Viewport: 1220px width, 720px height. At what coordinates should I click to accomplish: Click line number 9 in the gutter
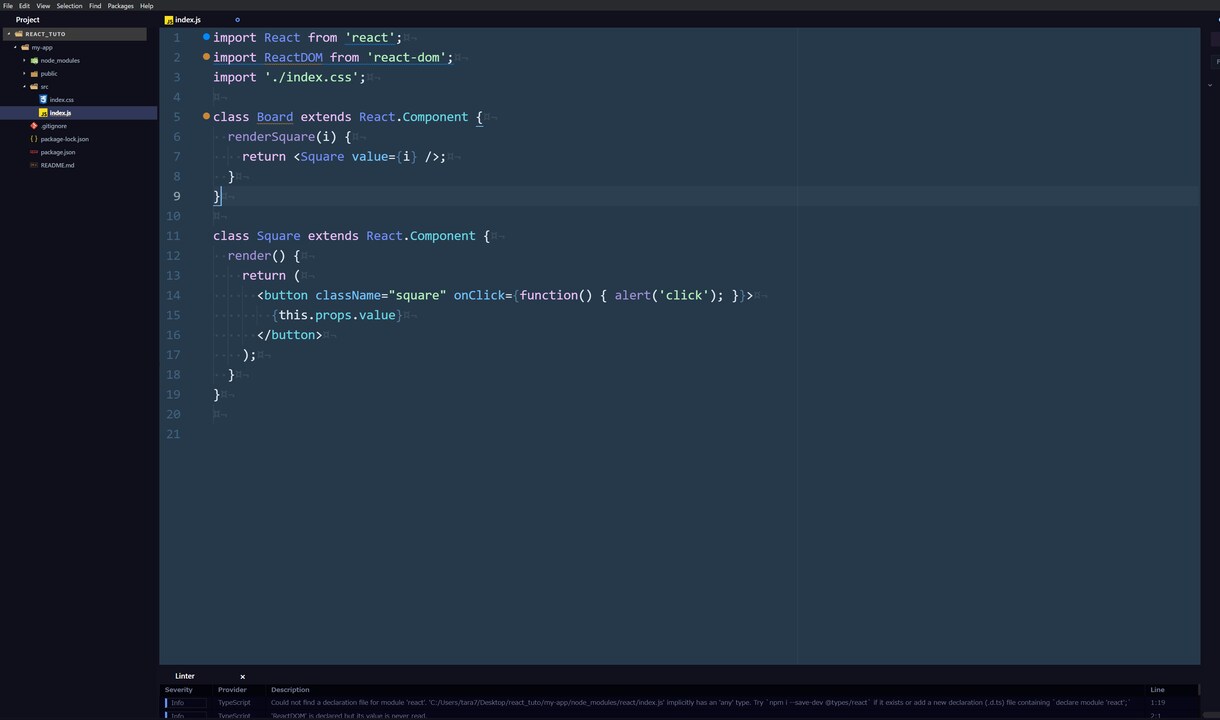coord(177,196)
